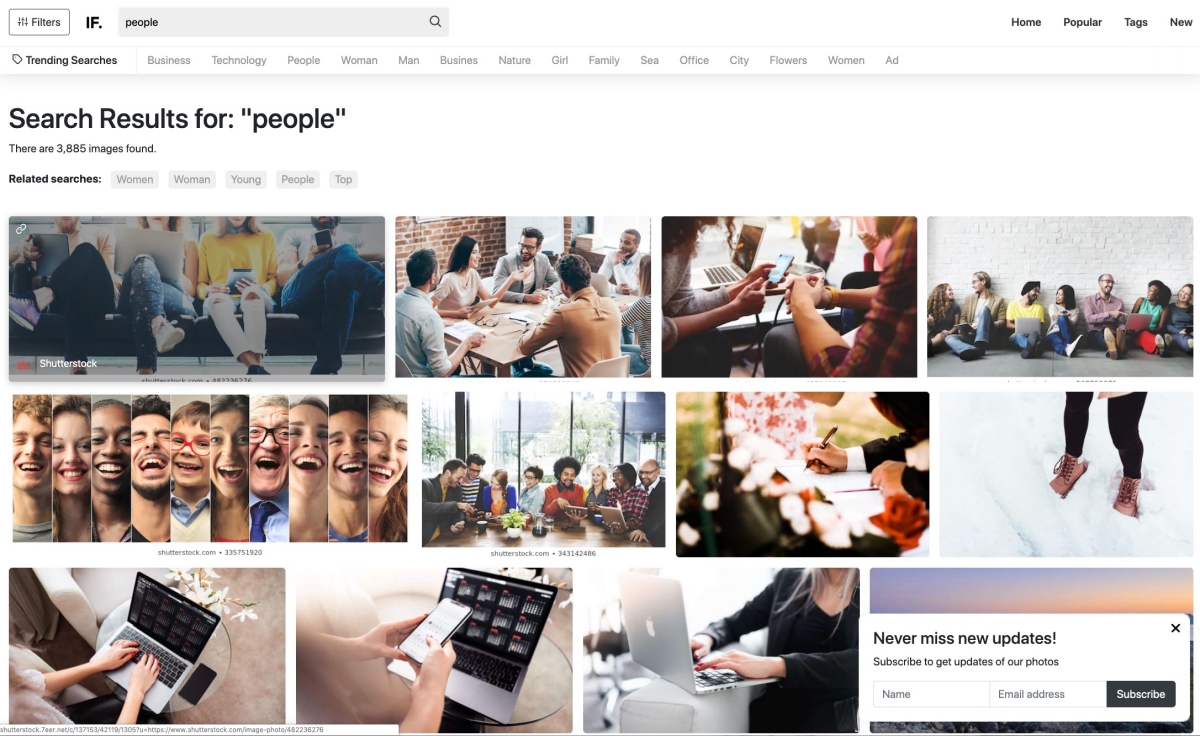The height and width of the screenshot is (736, 1200).
Task: Open the Filters panel button
Action: tap(39, 22)
